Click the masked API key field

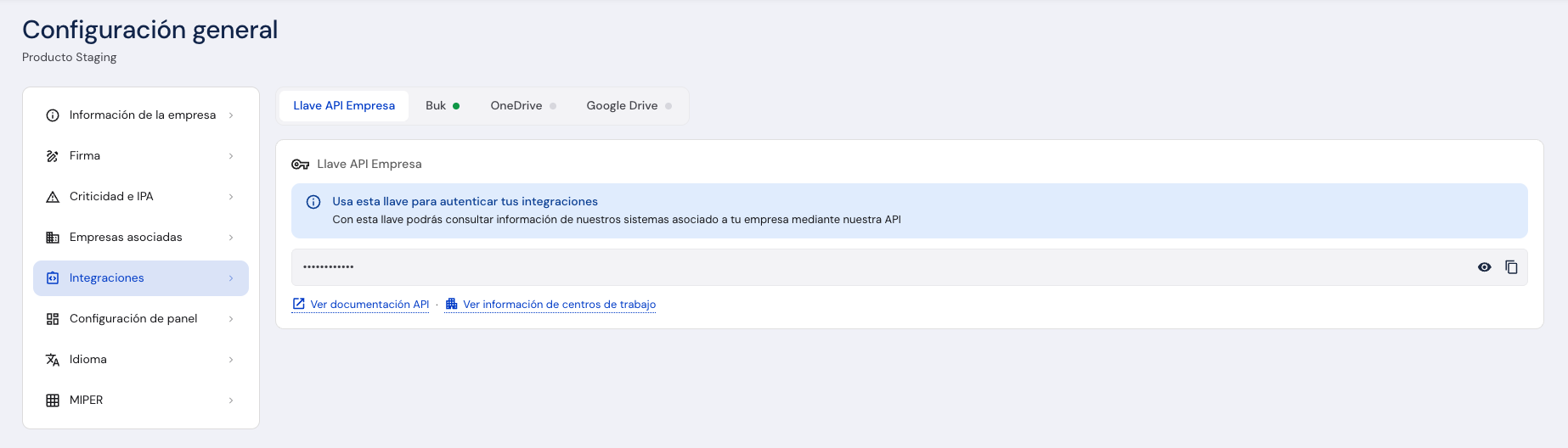[909, 267]
